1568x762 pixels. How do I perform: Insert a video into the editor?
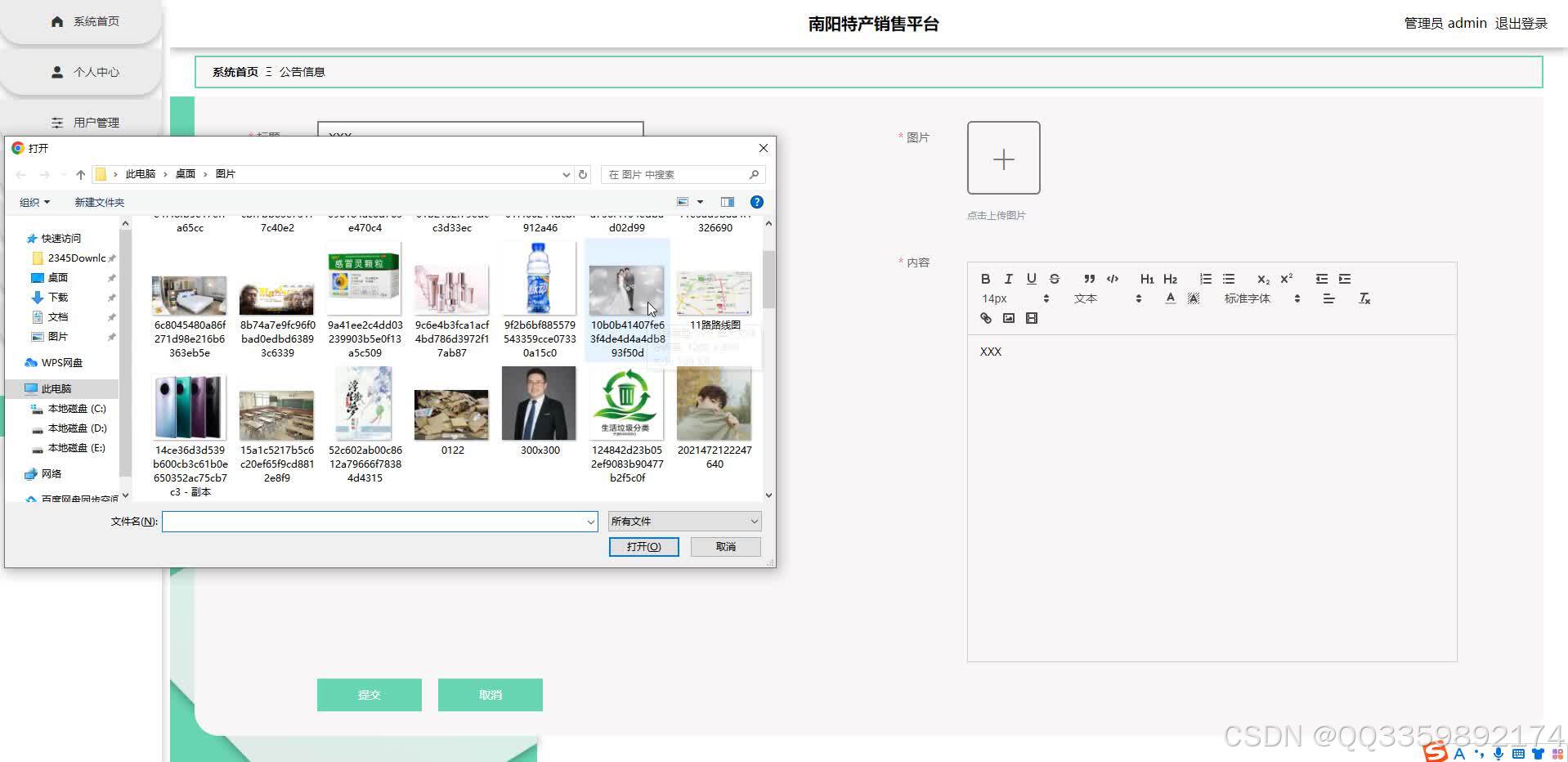[x=1031, y=318]
